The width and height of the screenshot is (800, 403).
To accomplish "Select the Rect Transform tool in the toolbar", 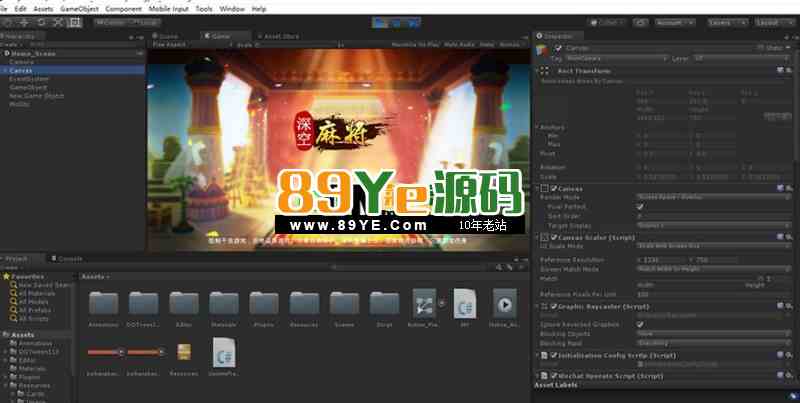I will [x=75, y=22].
